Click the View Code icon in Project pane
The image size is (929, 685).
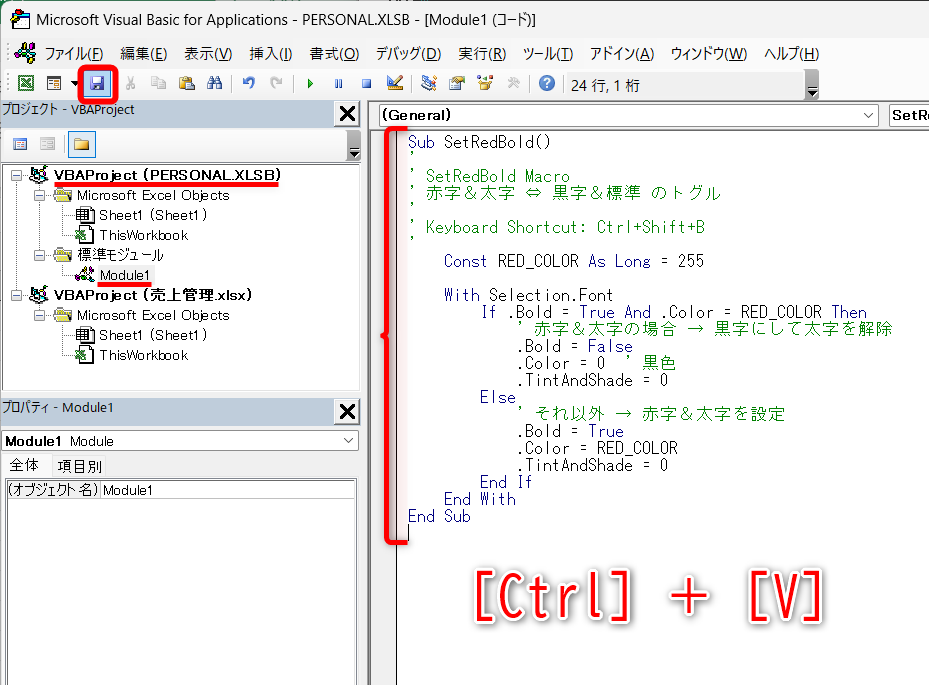point(20,144)
